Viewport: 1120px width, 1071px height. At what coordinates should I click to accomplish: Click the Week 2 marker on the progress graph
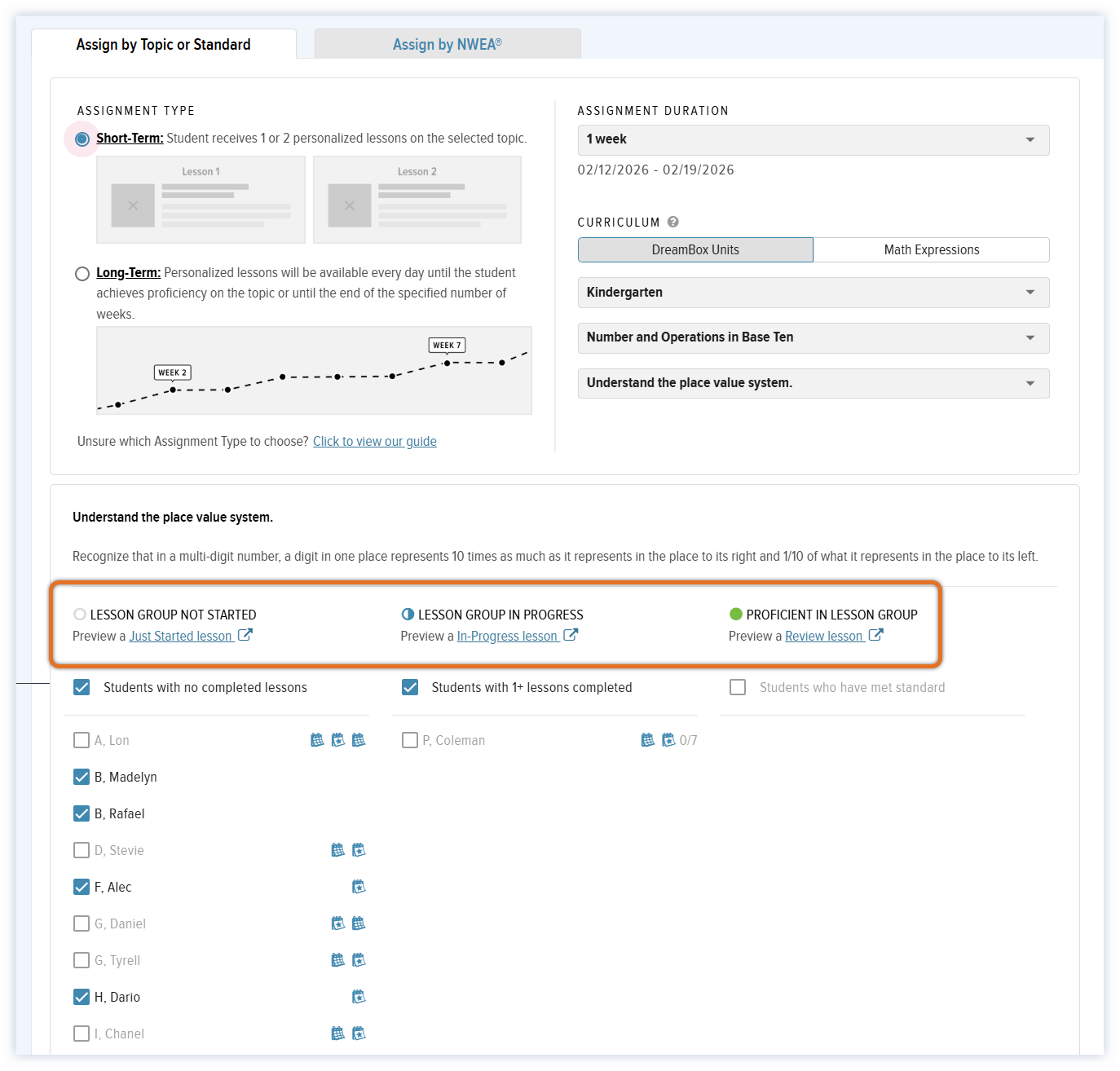pyautogui.click(x=173, y=372)
